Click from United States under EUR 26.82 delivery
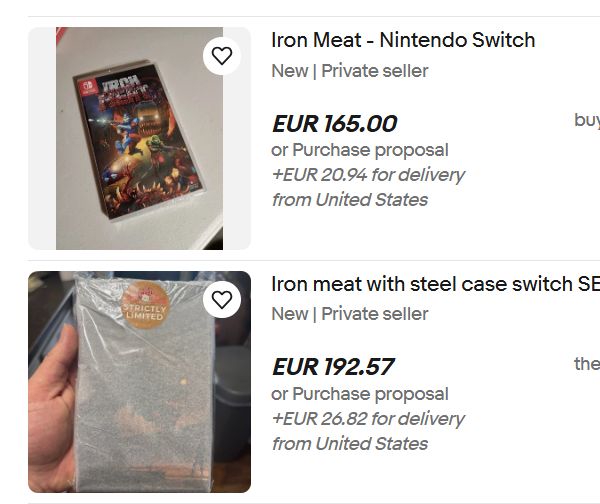This screenshot has height=504, width=600. tap(349, 443)
